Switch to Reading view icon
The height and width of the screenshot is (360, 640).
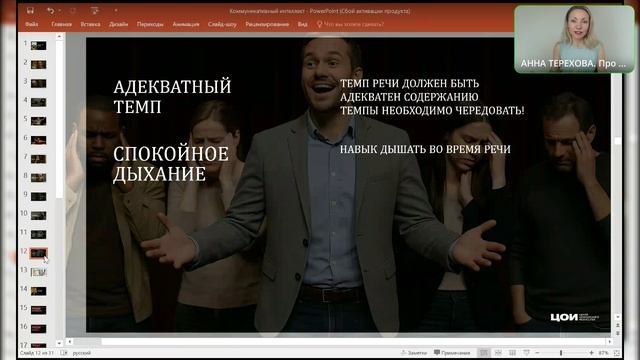(x=512, y=353)
